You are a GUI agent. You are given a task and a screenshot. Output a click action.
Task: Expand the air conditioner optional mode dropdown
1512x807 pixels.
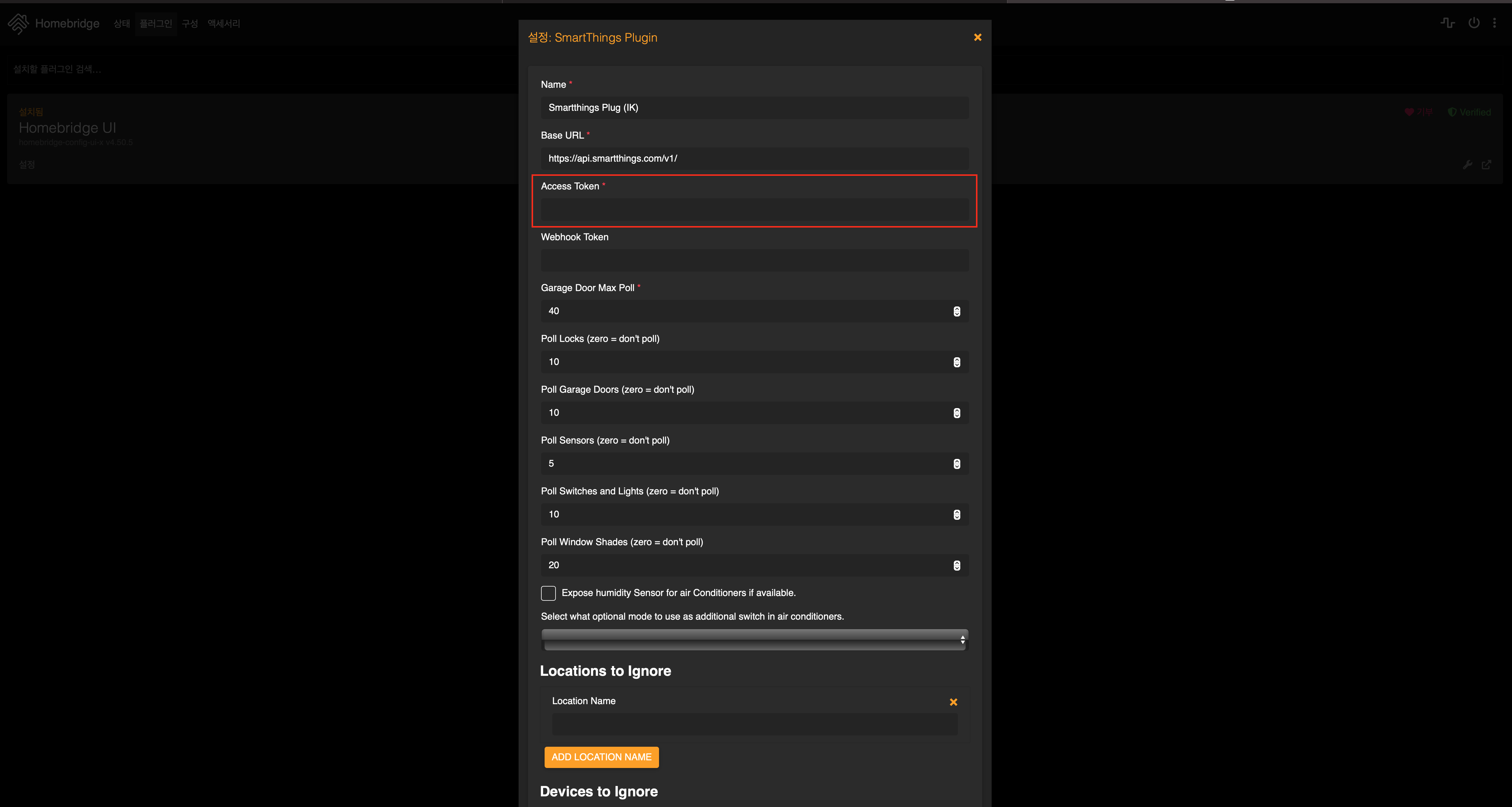coord(754,640)
